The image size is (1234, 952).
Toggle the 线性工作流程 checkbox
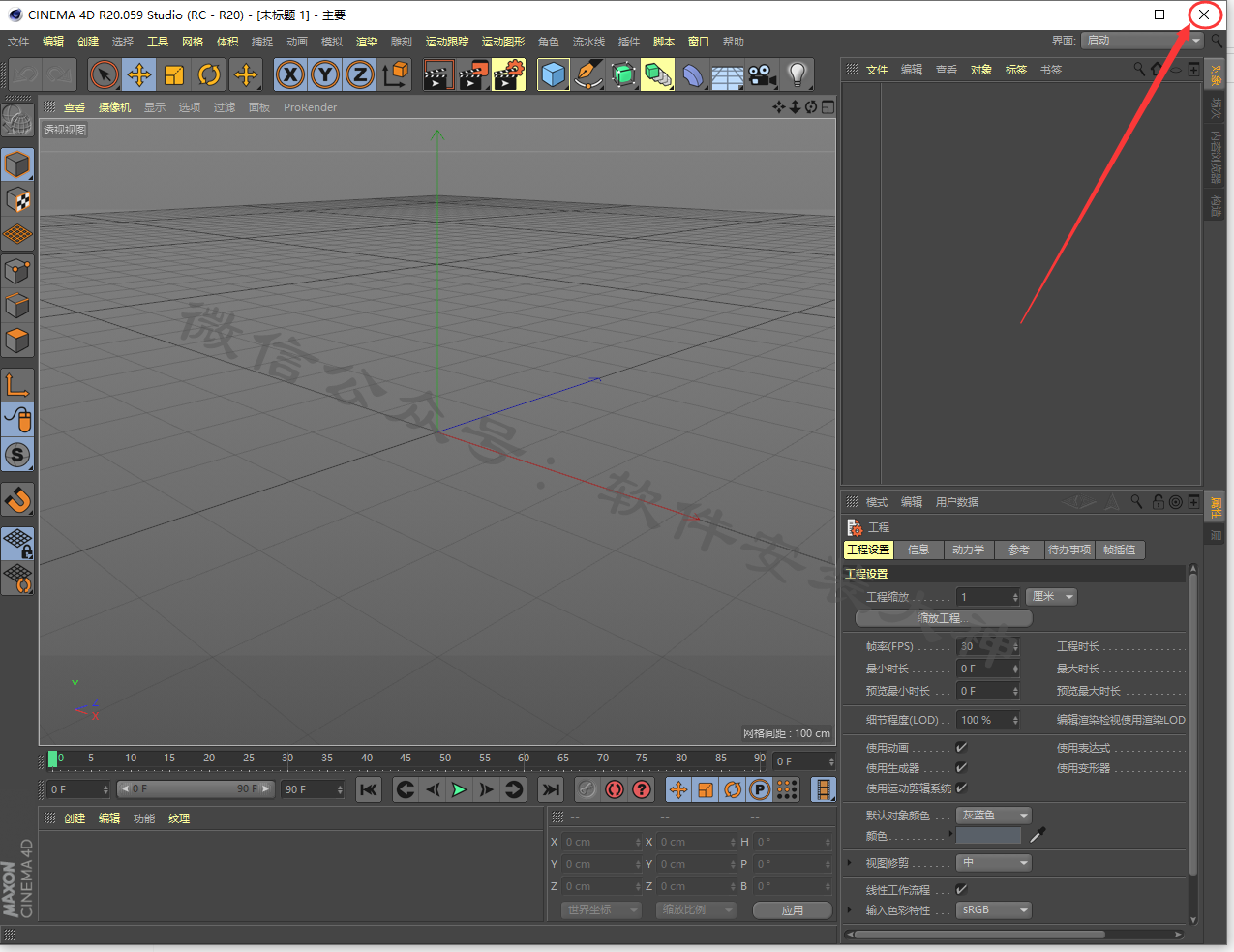click(x=961, y=890)
